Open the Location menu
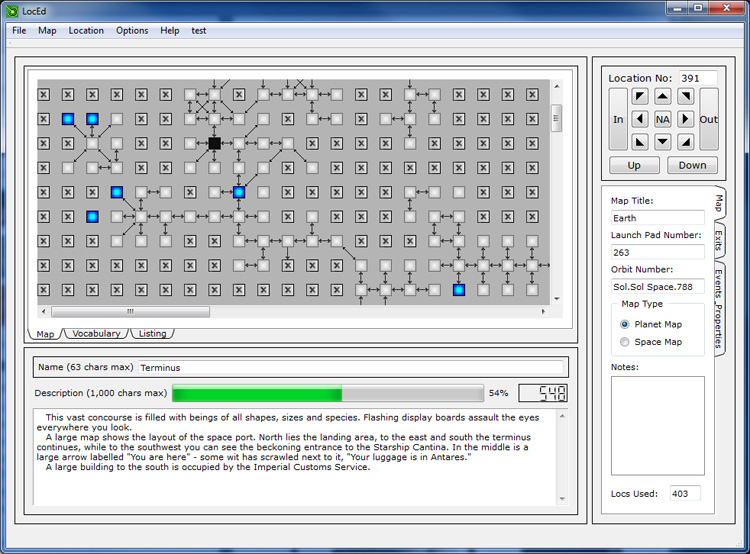Viewport: 750px width, 554px height. [86, 31]
